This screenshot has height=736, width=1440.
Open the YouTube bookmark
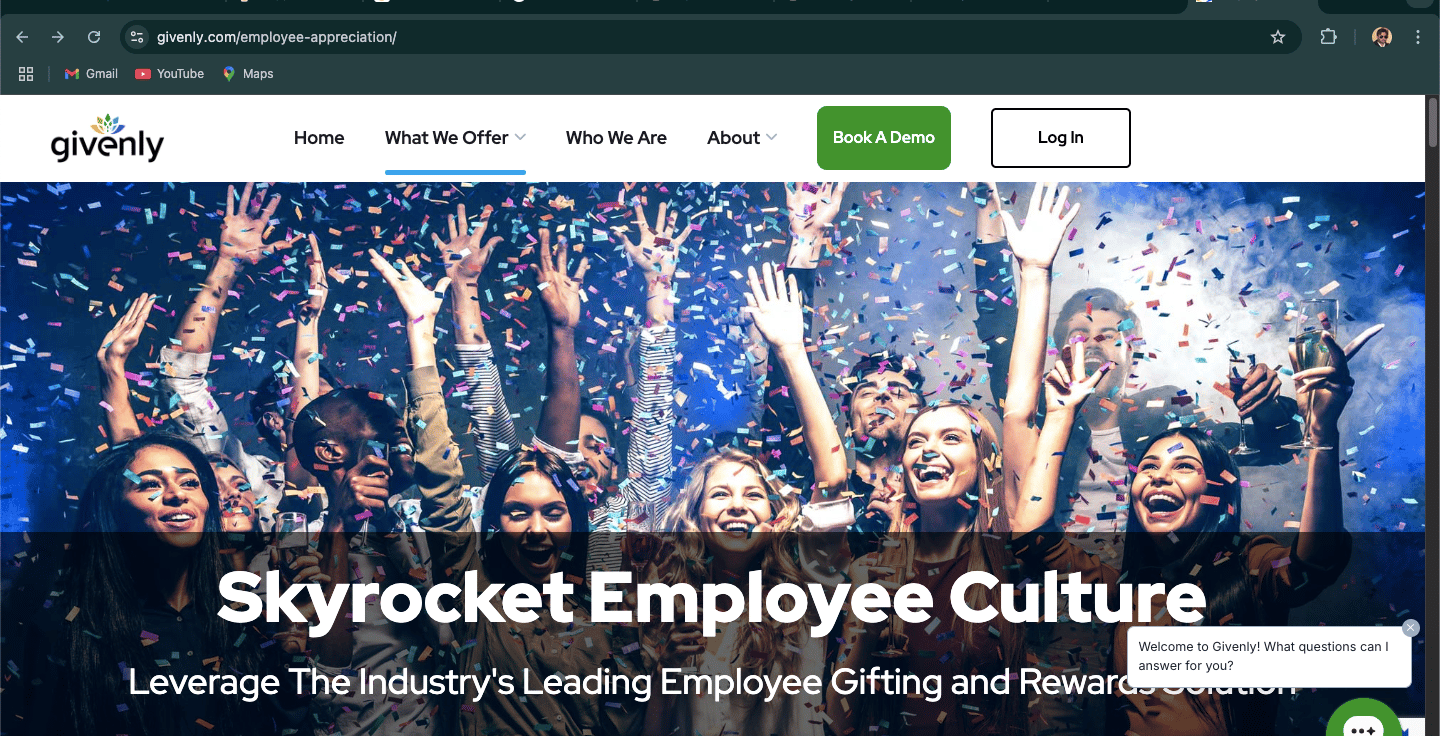point(169,74)
